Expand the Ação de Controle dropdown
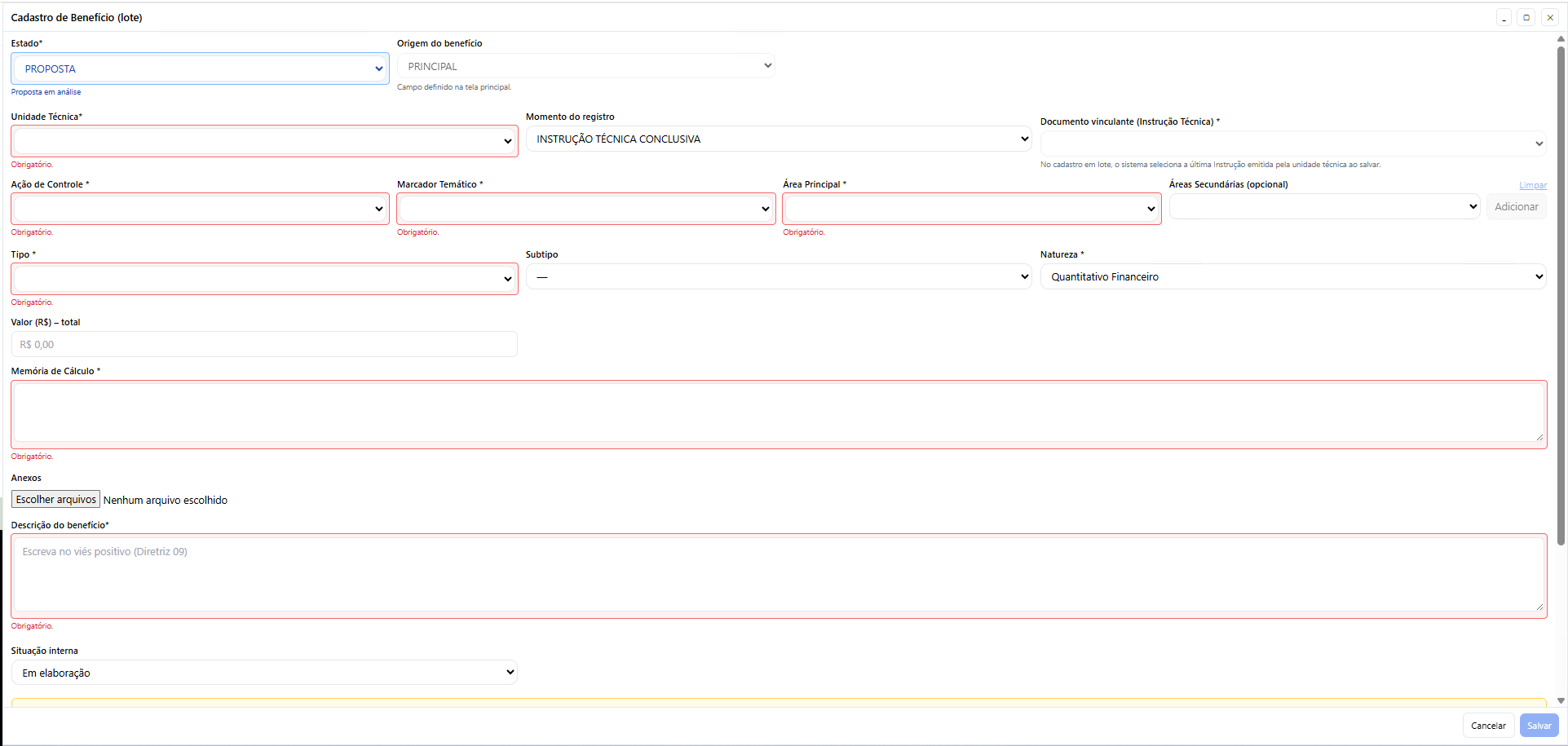This screenshot has width=1568, height=746. pyautogui.click(x=200, y=209)
